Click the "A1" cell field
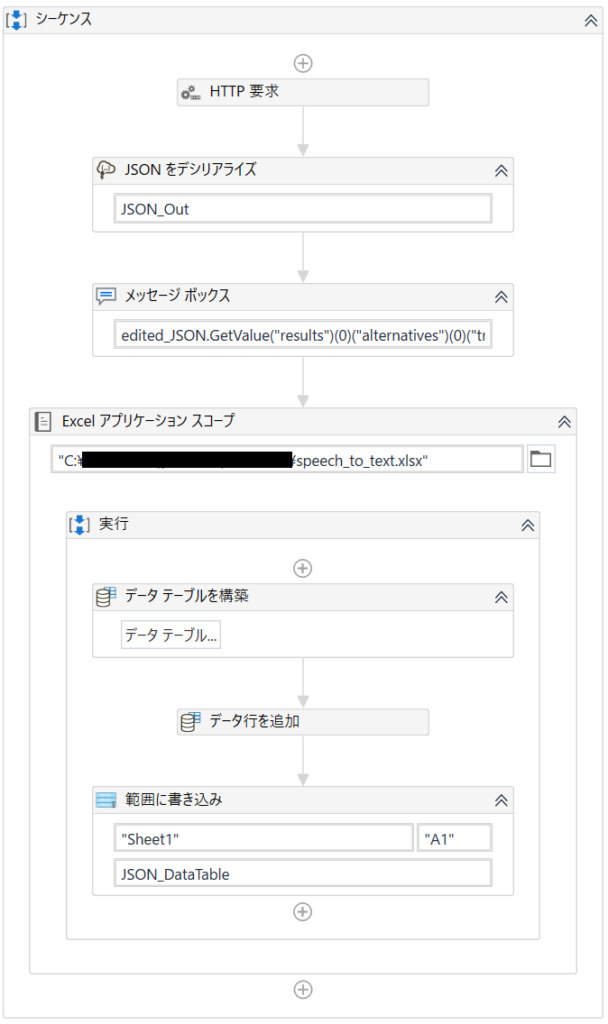 tap(455, 839)
